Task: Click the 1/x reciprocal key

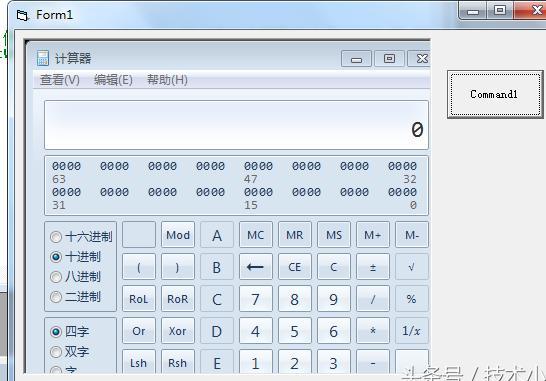Action: pos(412,331)
